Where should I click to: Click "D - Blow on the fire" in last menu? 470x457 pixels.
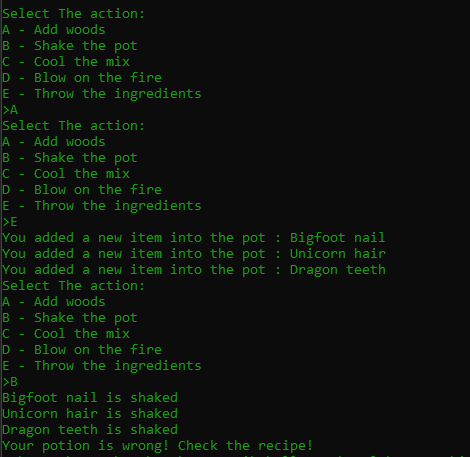tap(82, 350)
